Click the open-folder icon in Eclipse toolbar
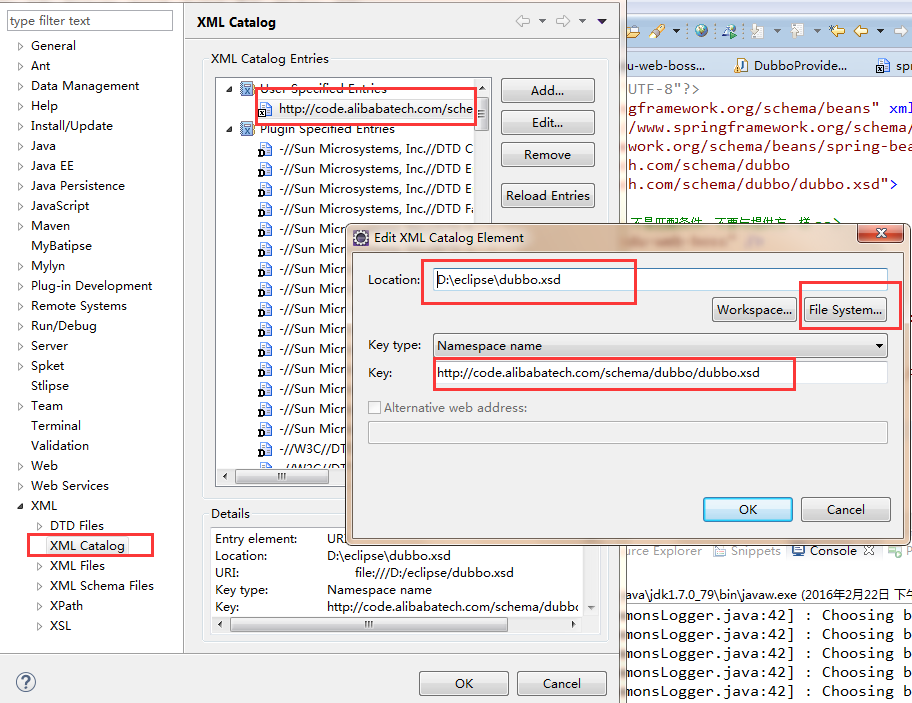The width and height of the screenshot is (912, 703). [633, 31]
